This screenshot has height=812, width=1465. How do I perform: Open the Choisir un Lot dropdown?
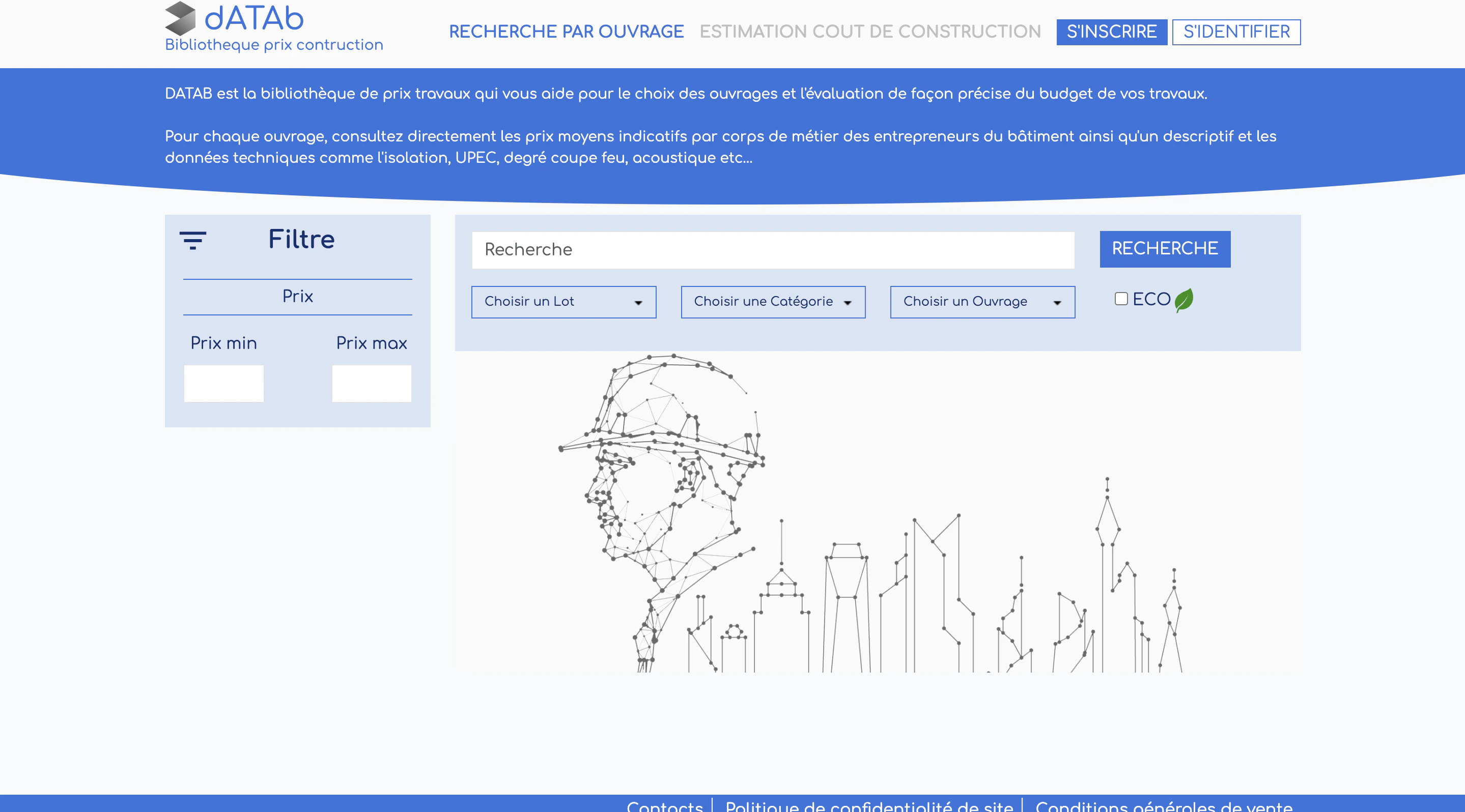coord(564,302)
